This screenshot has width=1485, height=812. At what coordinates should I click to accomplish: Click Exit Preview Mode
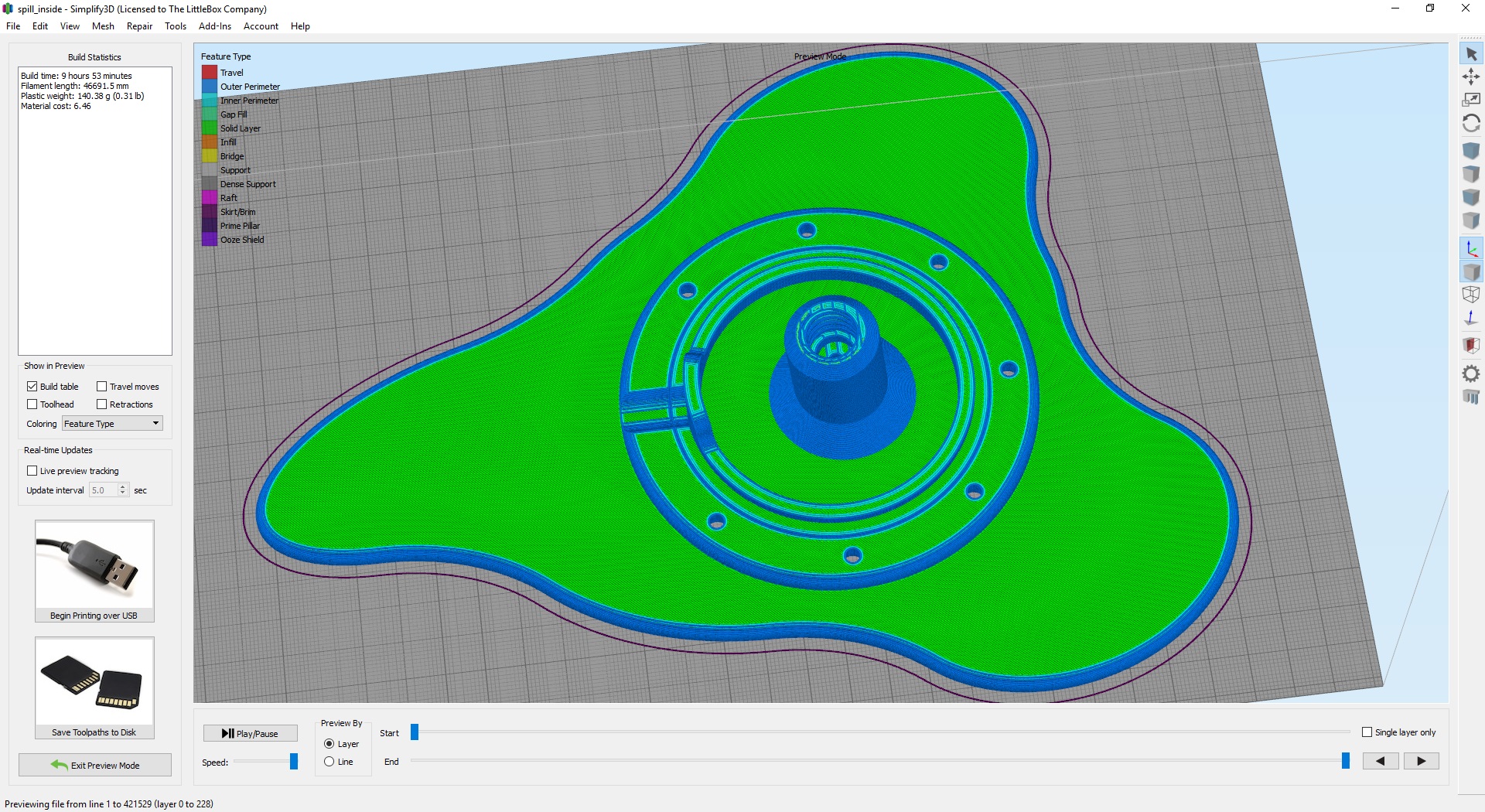click(x=95, y=765)
